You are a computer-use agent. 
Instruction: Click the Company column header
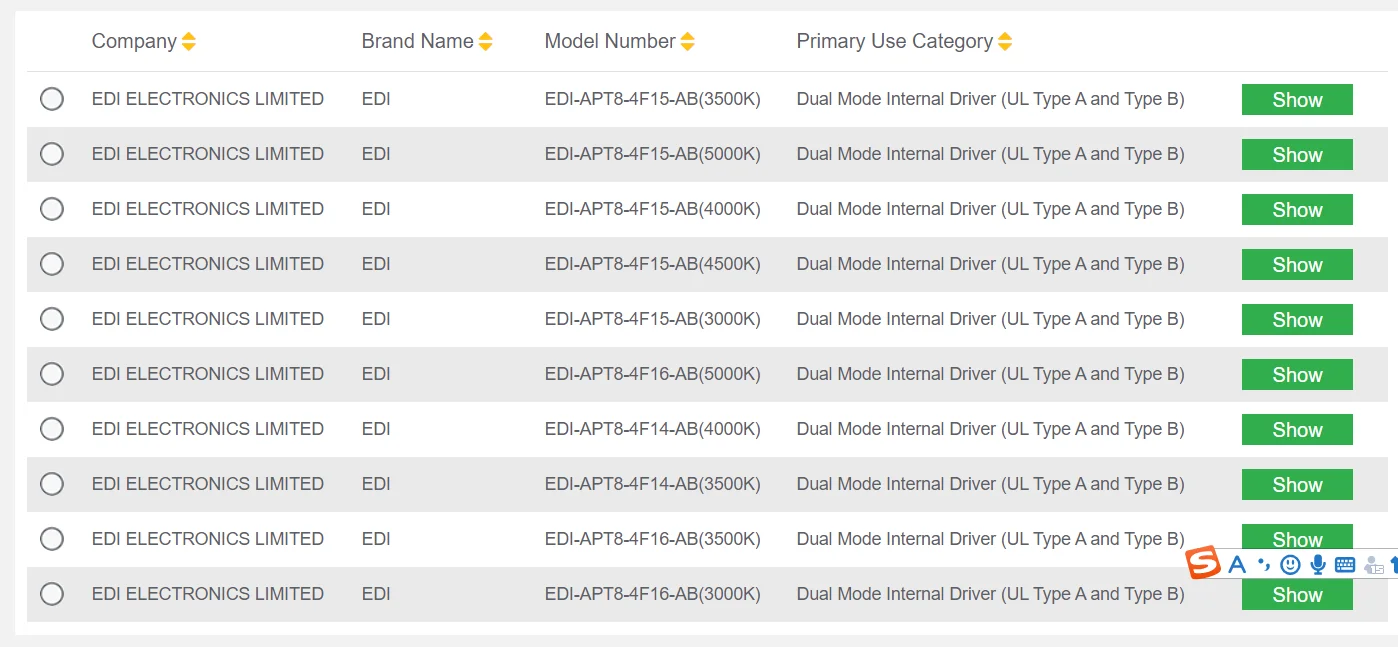coord(134,42)
